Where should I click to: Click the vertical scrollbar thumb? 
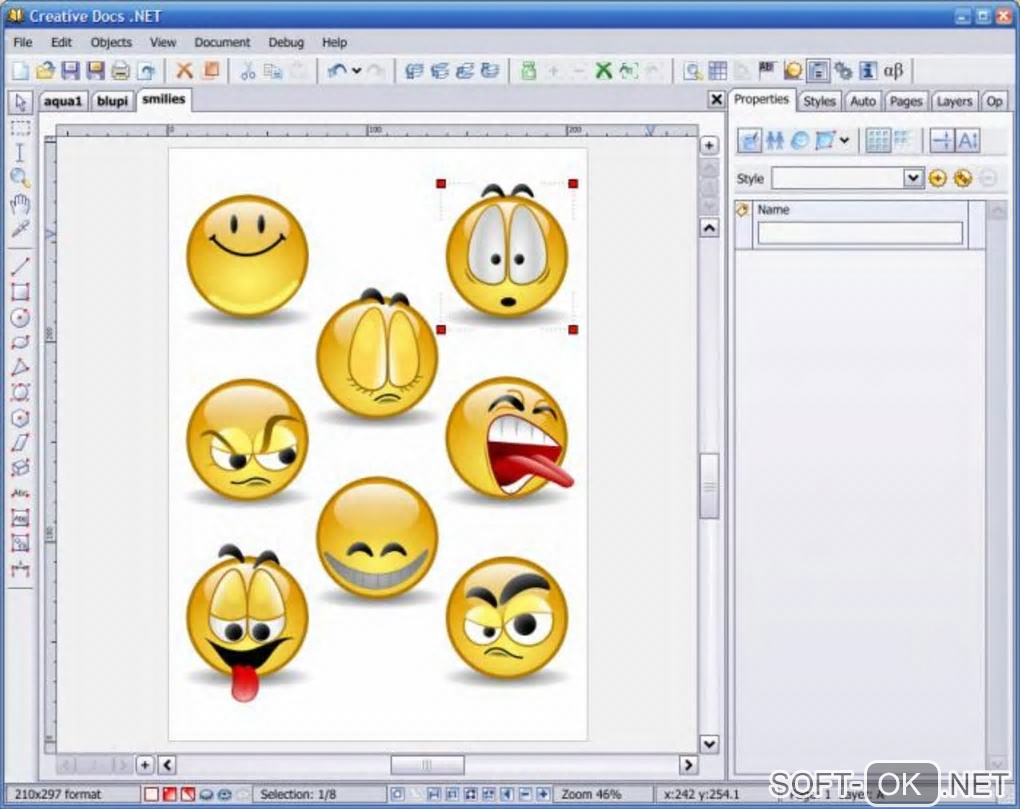709,486
